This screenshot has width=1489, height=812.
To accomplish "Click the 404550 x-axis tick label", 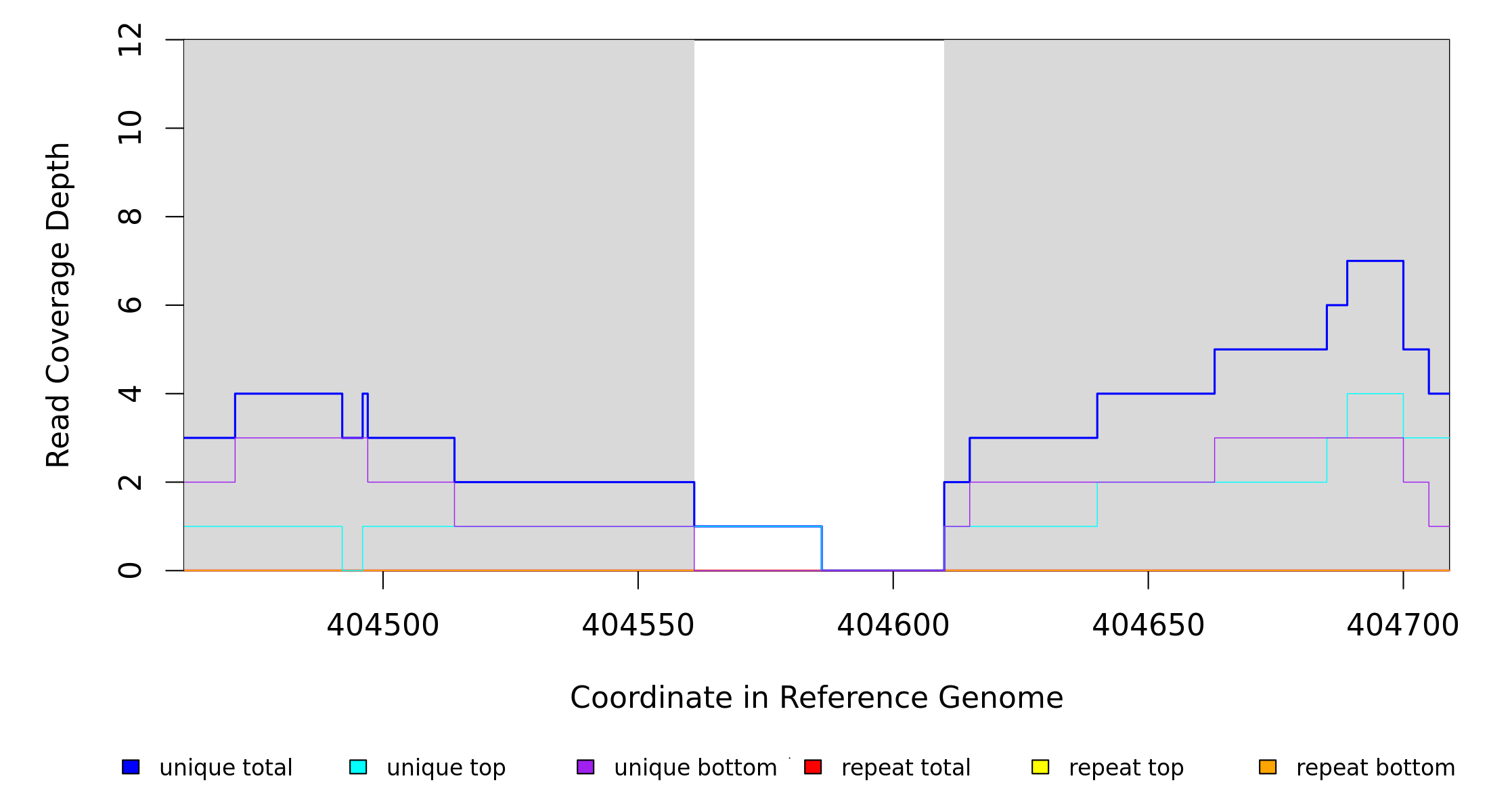I will pyautogui.click(x=638, y=625).
